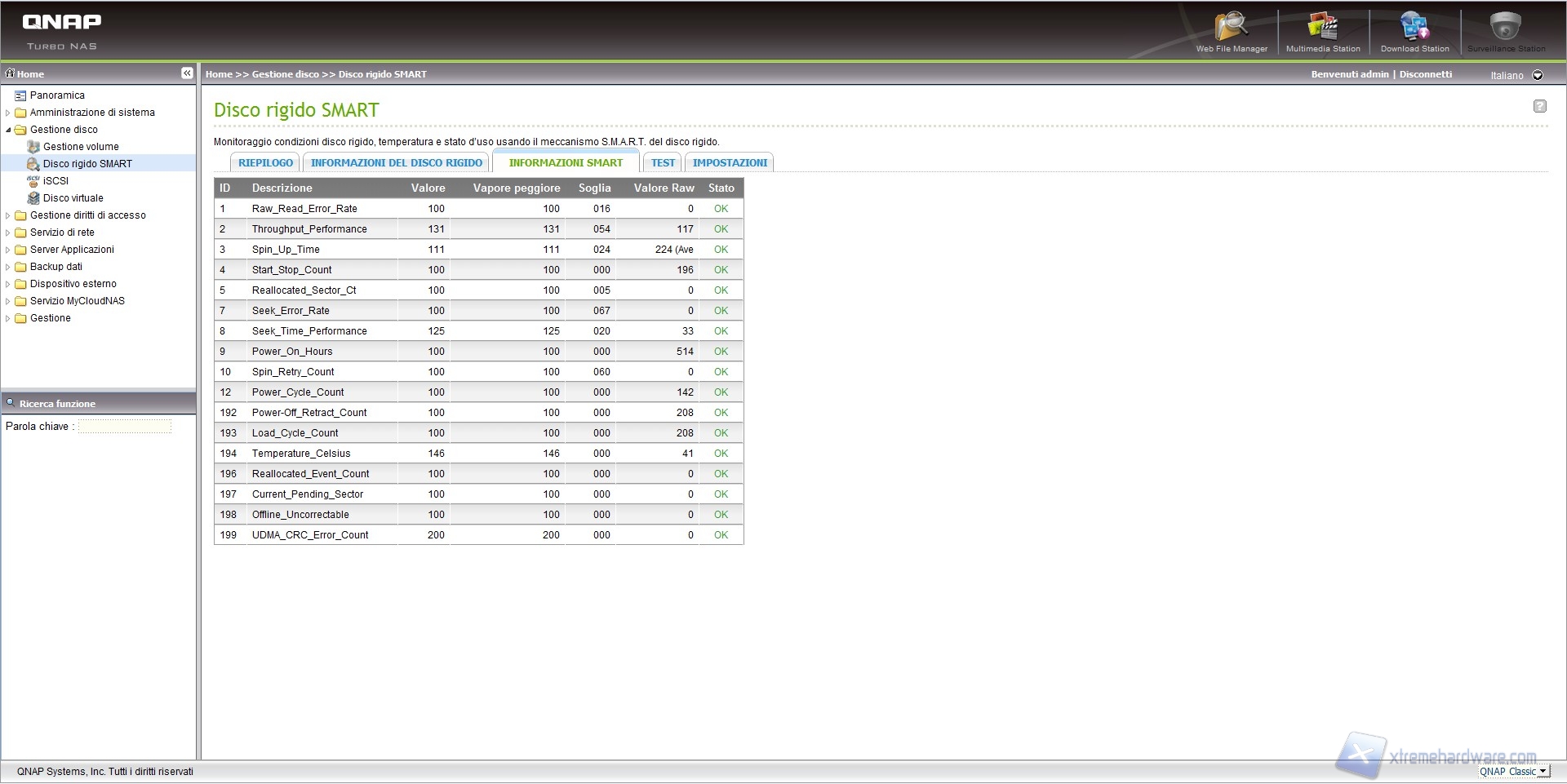Collapse the Gestione disco tree node
1567x784 pixels.
[x=8, y=130]
